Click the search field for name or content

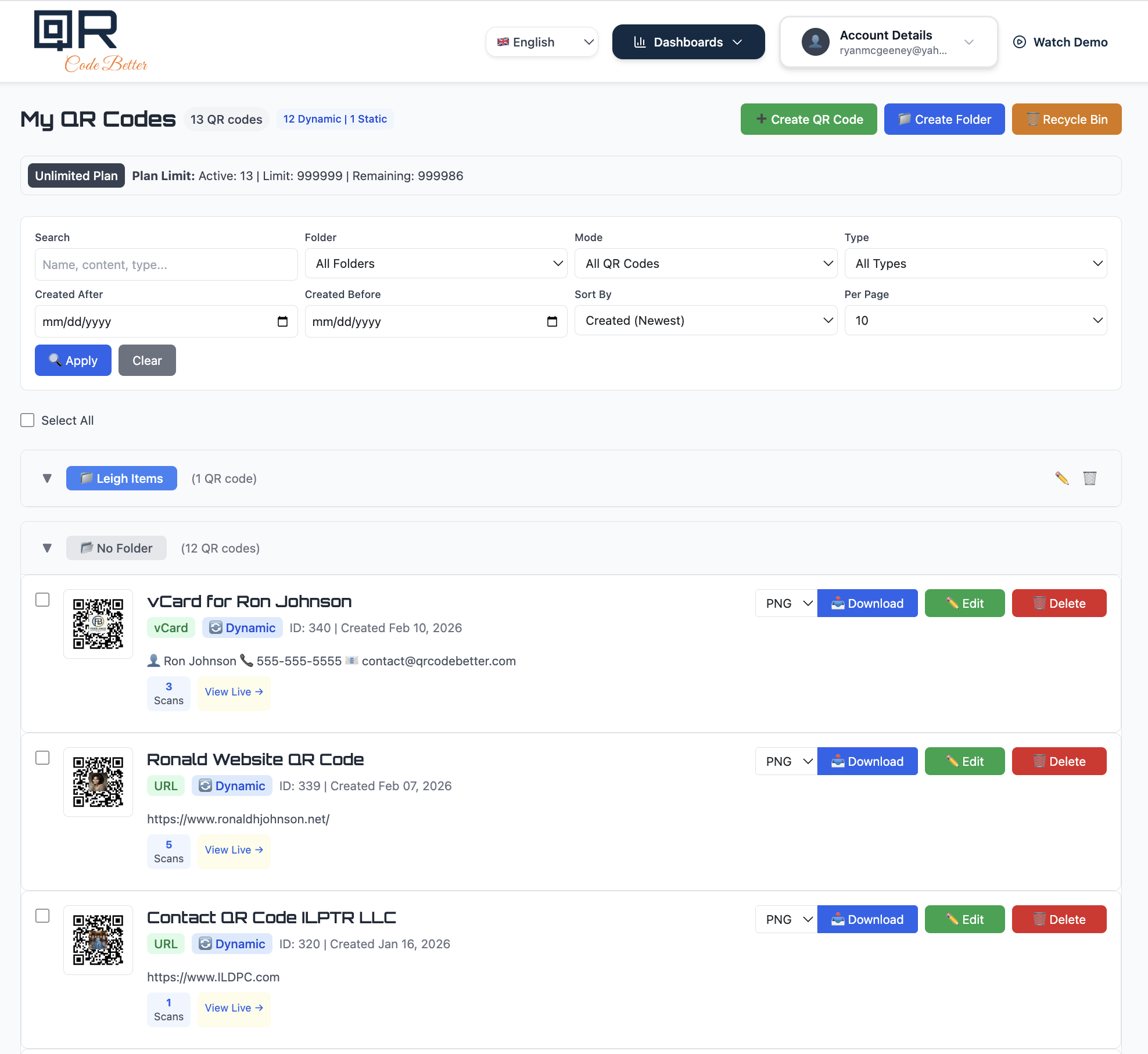click(166, 264)
